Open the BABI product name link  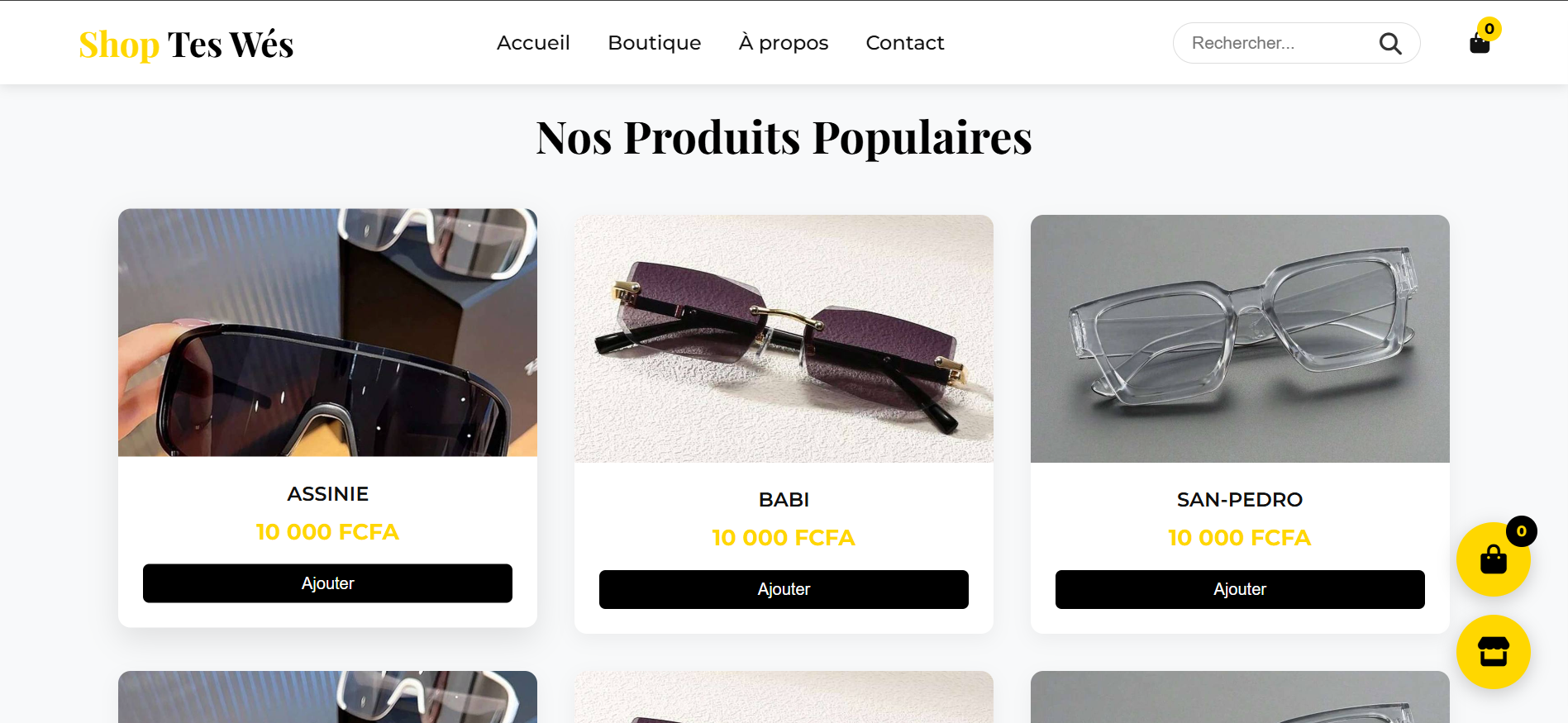click(783, 499)
